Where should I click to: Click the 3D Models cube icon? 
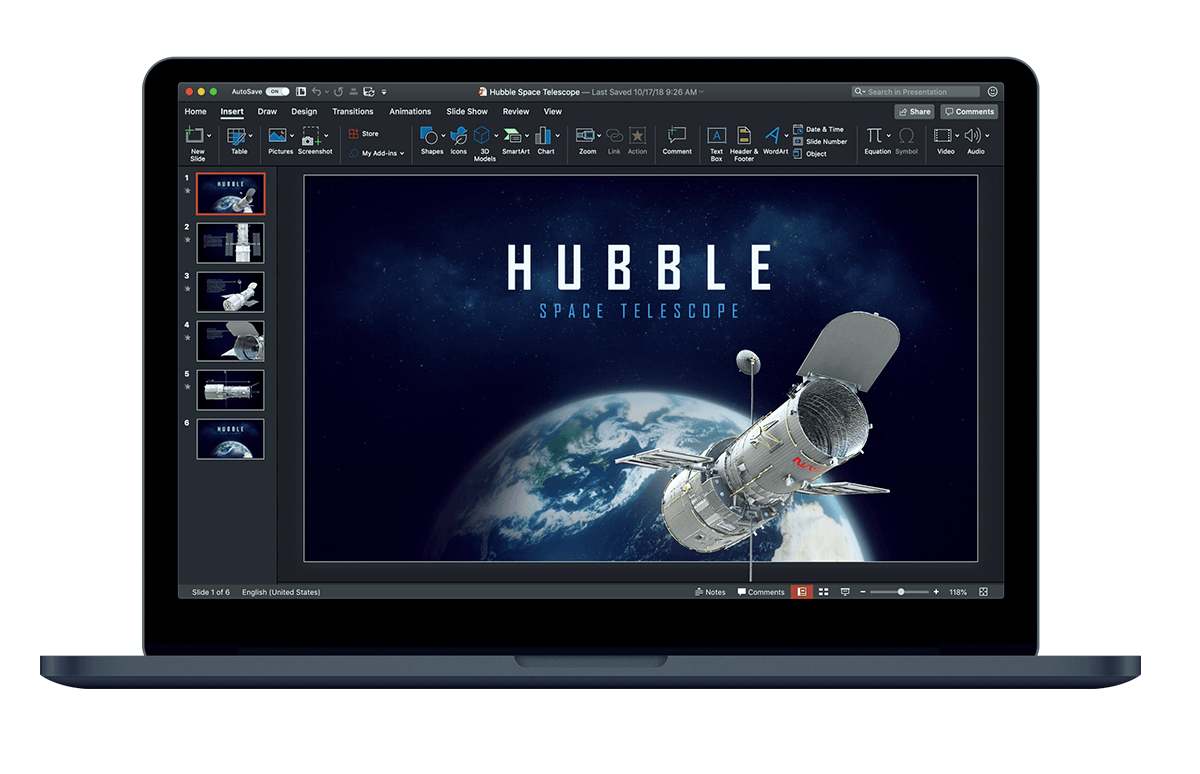pyautogui.click(x=482, y=135)
